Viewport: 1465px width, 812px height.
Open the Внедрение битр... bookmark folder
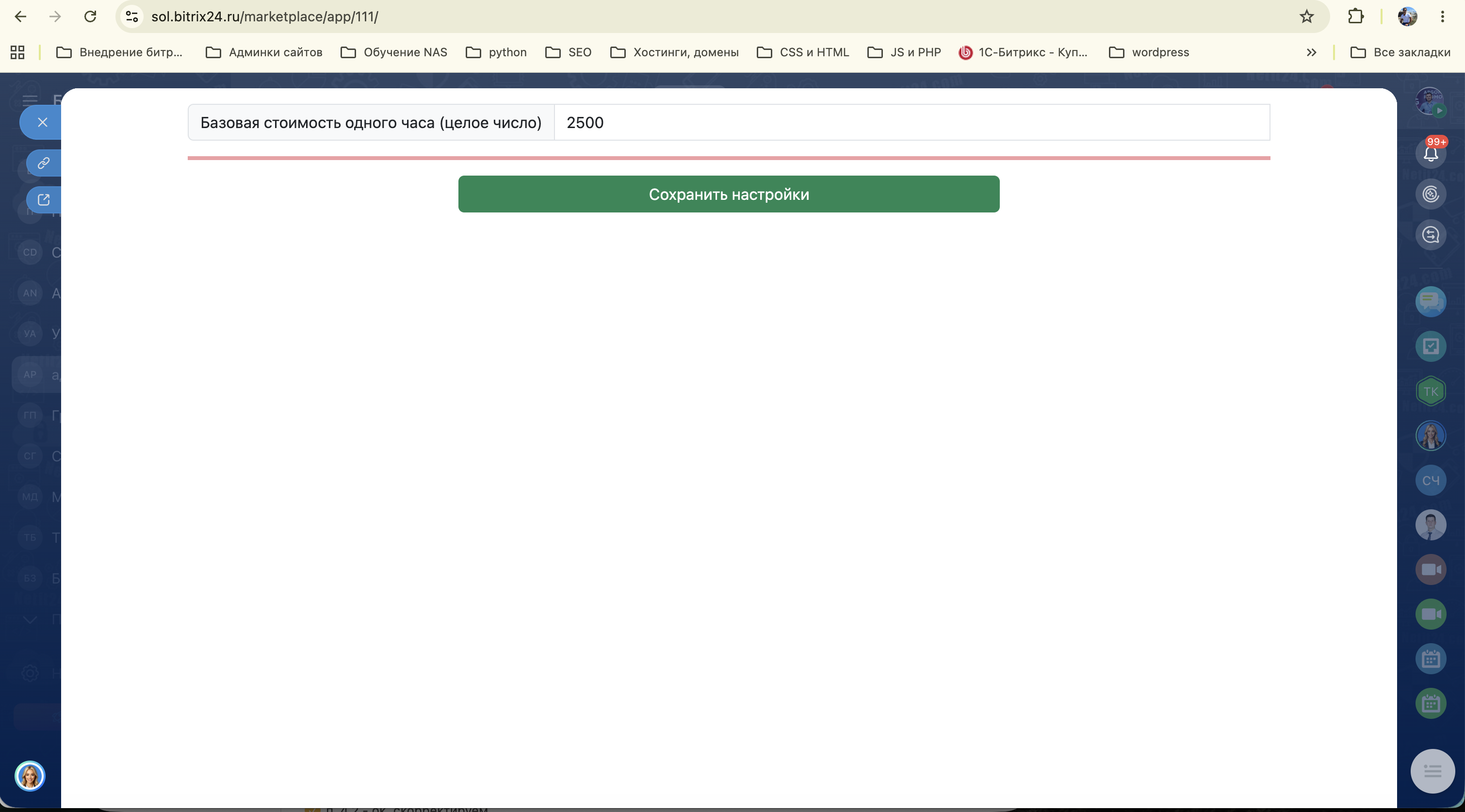[x=119, y=52]
